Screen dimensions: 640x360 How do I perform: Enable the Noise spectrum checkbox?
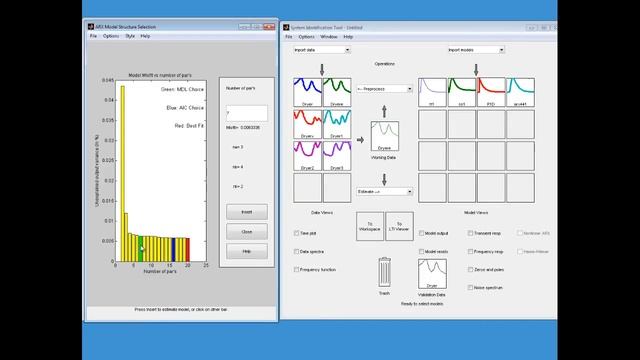pos(470,287)
